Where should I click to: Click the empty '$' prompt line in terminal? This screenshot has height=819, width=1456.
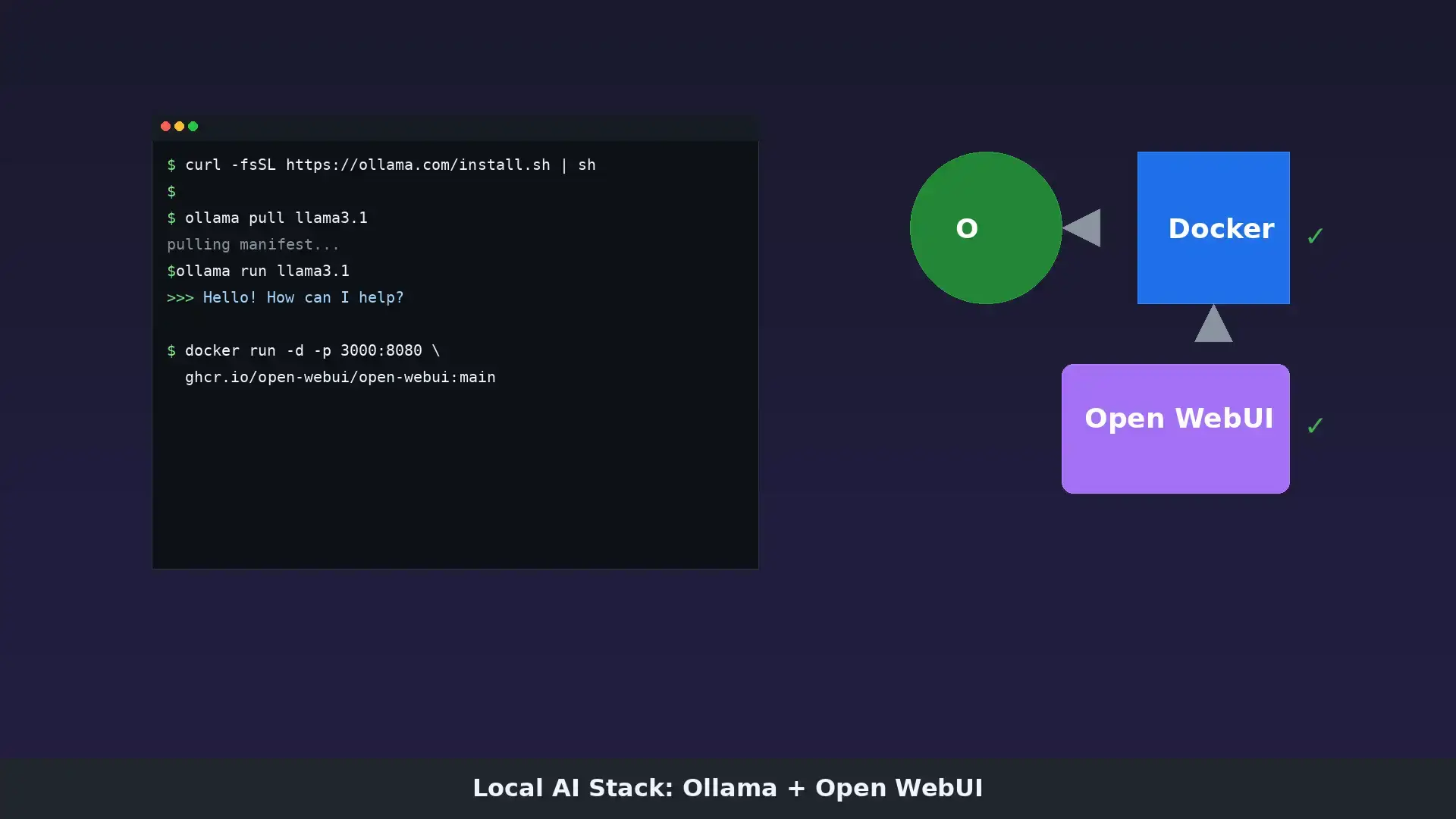[171, 191]
